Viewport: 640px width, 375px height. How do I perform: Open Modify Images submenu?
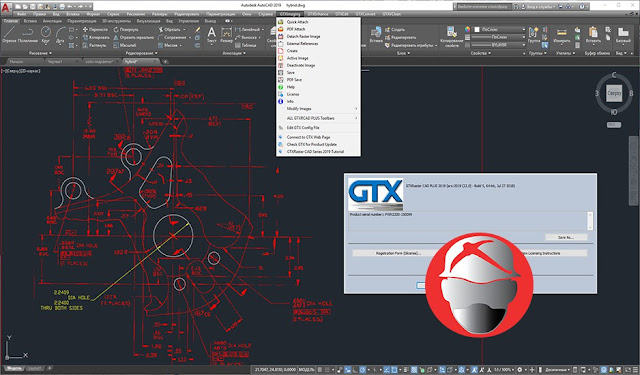point(318,109)
